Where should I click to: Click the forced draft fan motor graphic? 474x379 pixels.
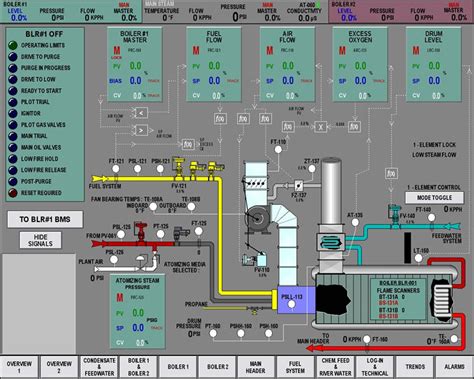[258, 219]
